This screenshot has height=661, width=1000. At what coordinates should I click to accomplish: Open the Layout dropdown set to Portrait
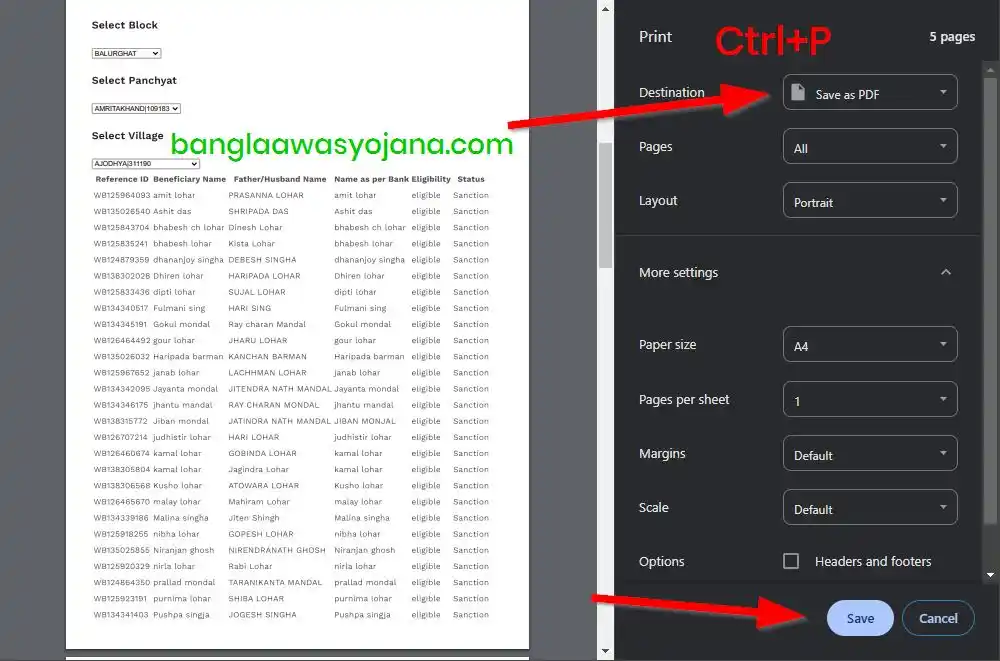869,200
